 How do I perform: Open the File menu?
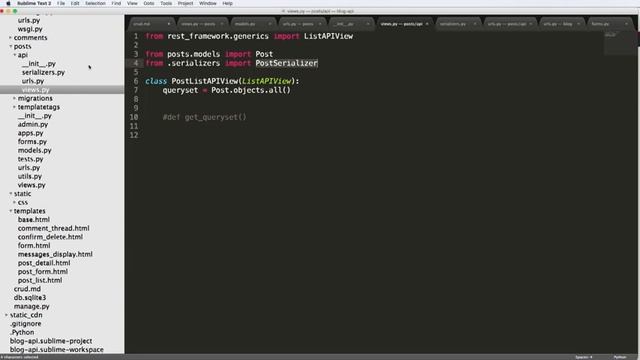[61, 3]
